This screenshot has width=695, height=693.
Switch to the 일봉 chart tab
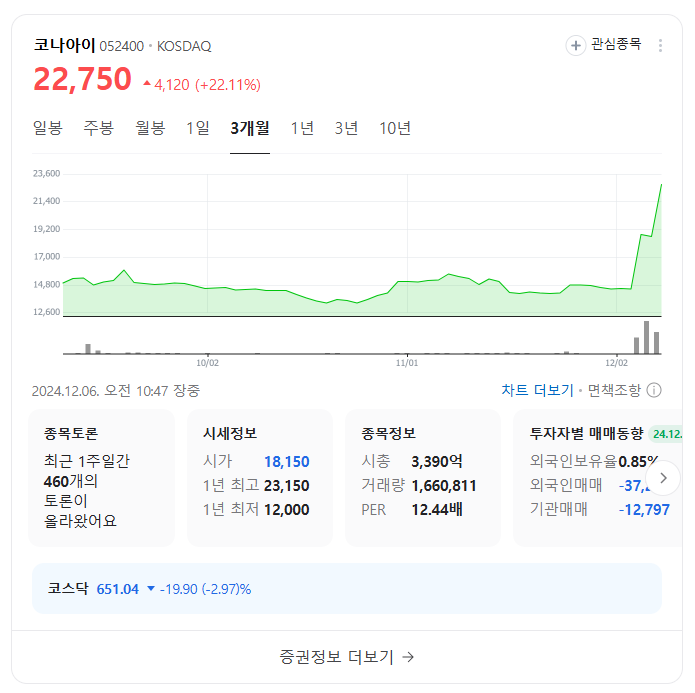48,128
